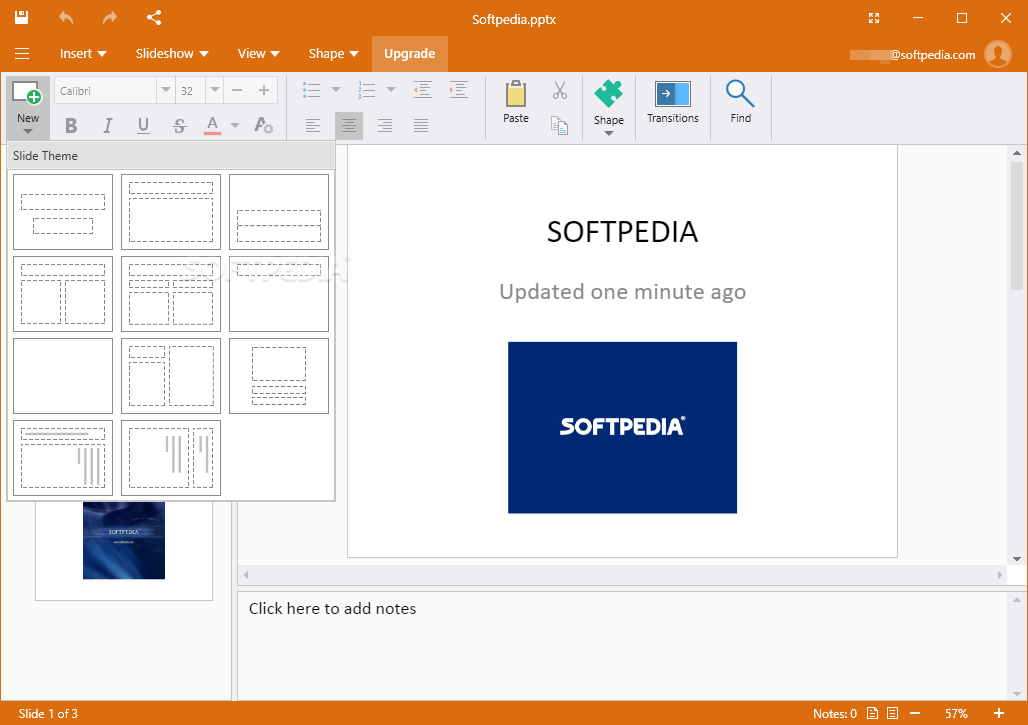Open the Shape menu

pos(333,54)
